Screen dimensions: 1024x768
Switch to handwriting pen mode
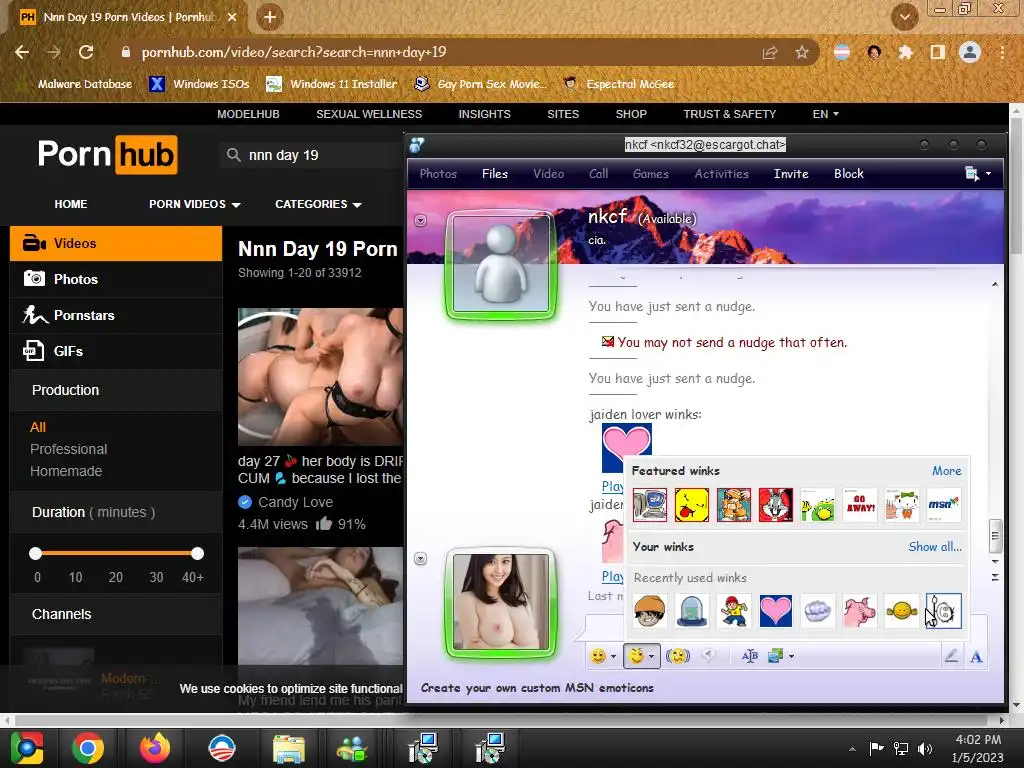(x=952, y=656)
